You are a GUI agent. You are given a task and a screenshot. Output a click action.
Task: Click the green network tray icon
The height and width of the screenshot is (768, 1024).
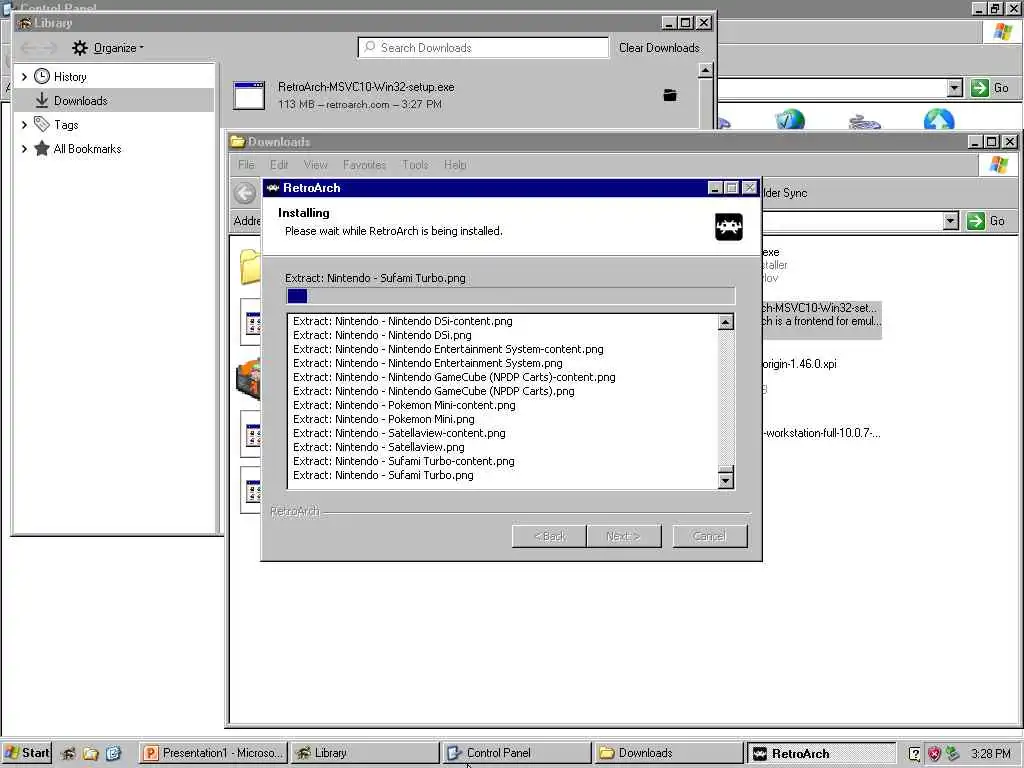[952, 754]
